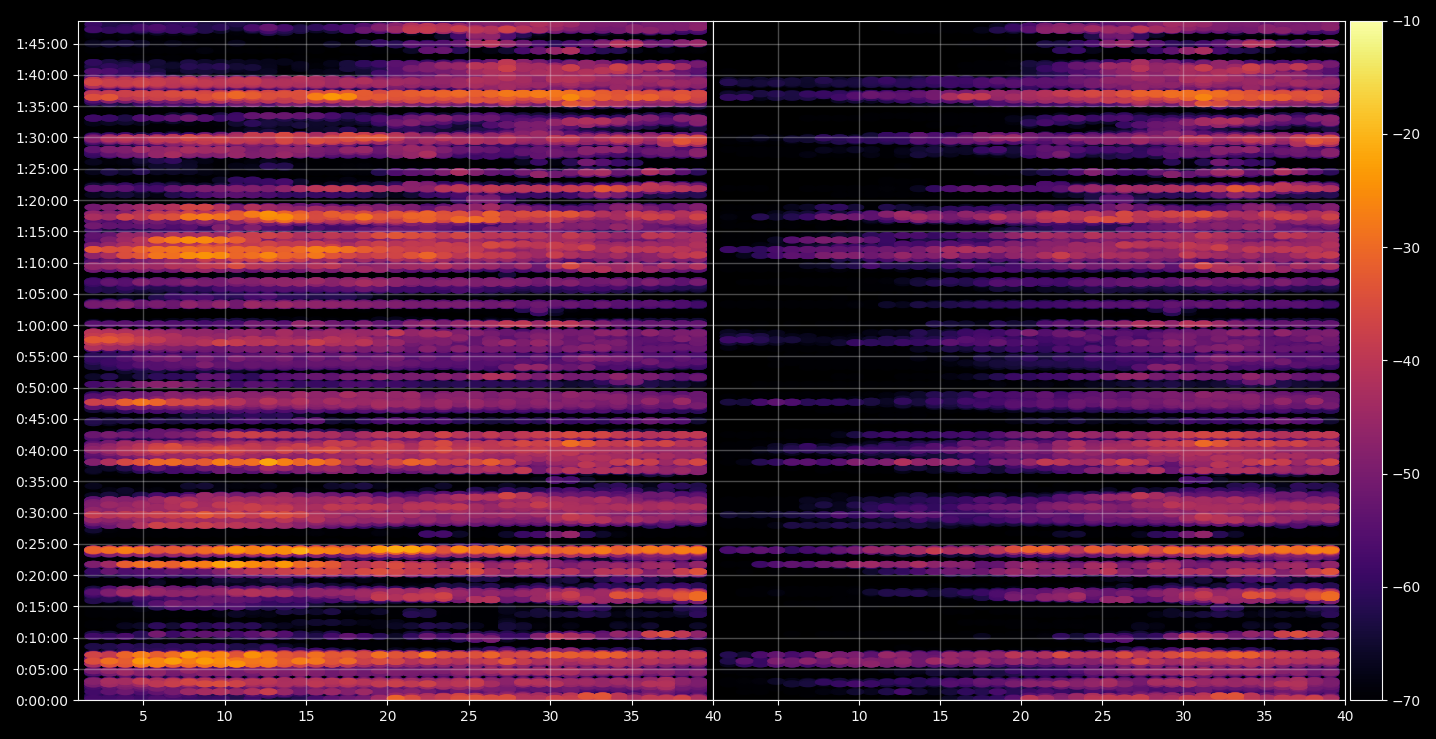Click x-axis tick 15 under the right heatmap
This screenshot has width=1436, height=739.
[940, 716]
